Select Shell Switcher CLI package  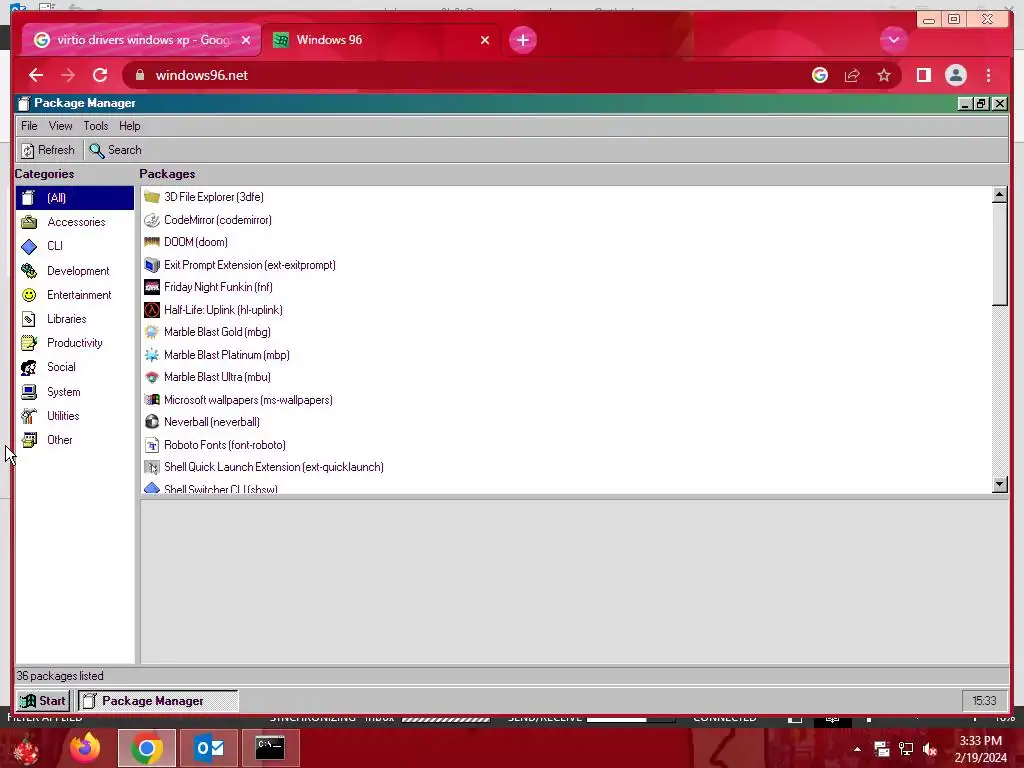tap(211, 488)
